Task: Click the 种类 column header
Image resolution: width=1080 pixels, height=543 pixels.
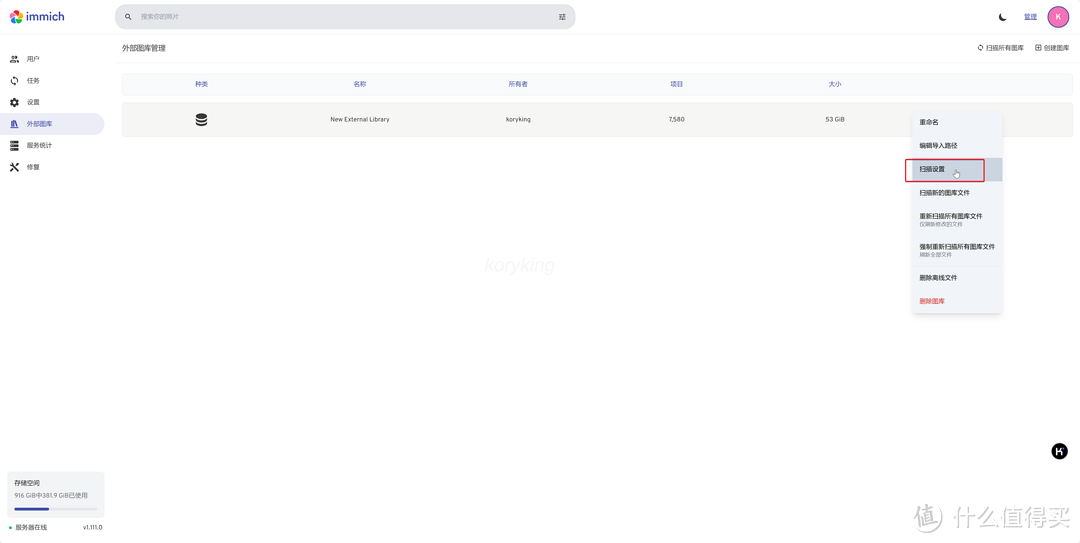Action: point(201,84)
